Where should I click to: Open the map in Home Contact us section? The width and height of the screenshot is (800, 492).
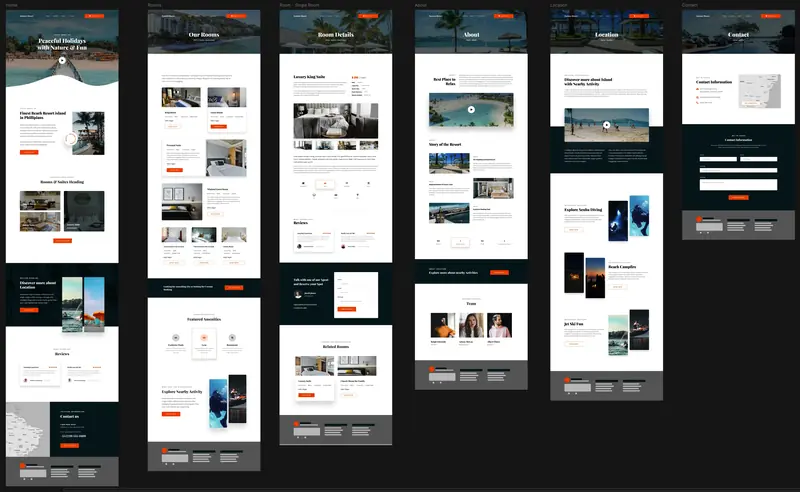click(28, 429)
